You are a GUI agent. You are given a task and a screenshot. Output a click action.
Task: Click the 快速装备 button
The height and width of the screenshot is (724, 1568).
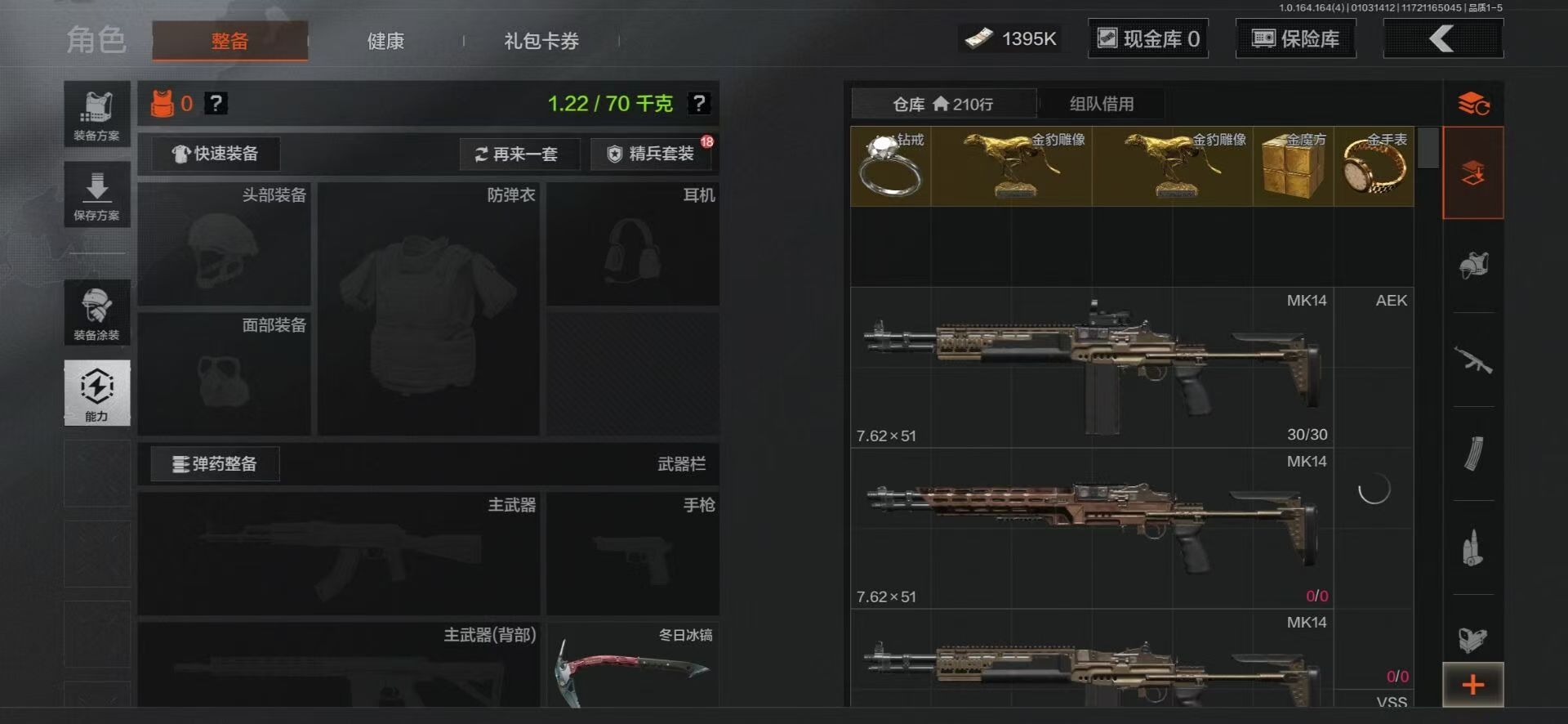coord(216,154)
